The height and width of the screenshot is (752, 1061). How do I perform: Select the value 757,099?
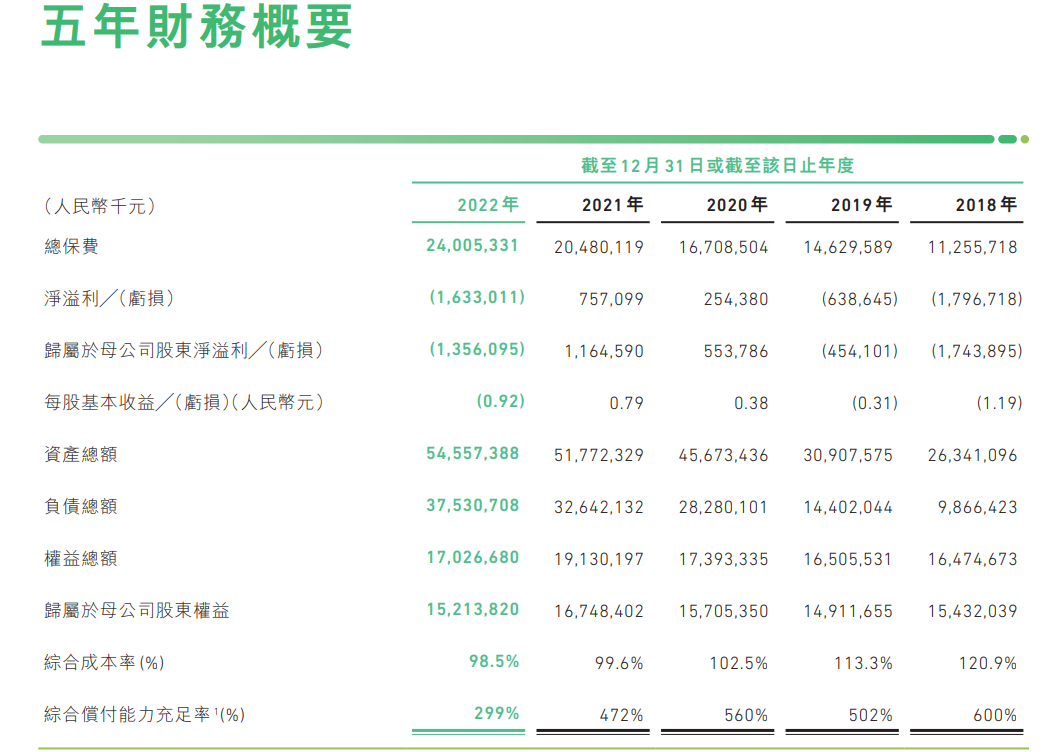pos(611,299)
